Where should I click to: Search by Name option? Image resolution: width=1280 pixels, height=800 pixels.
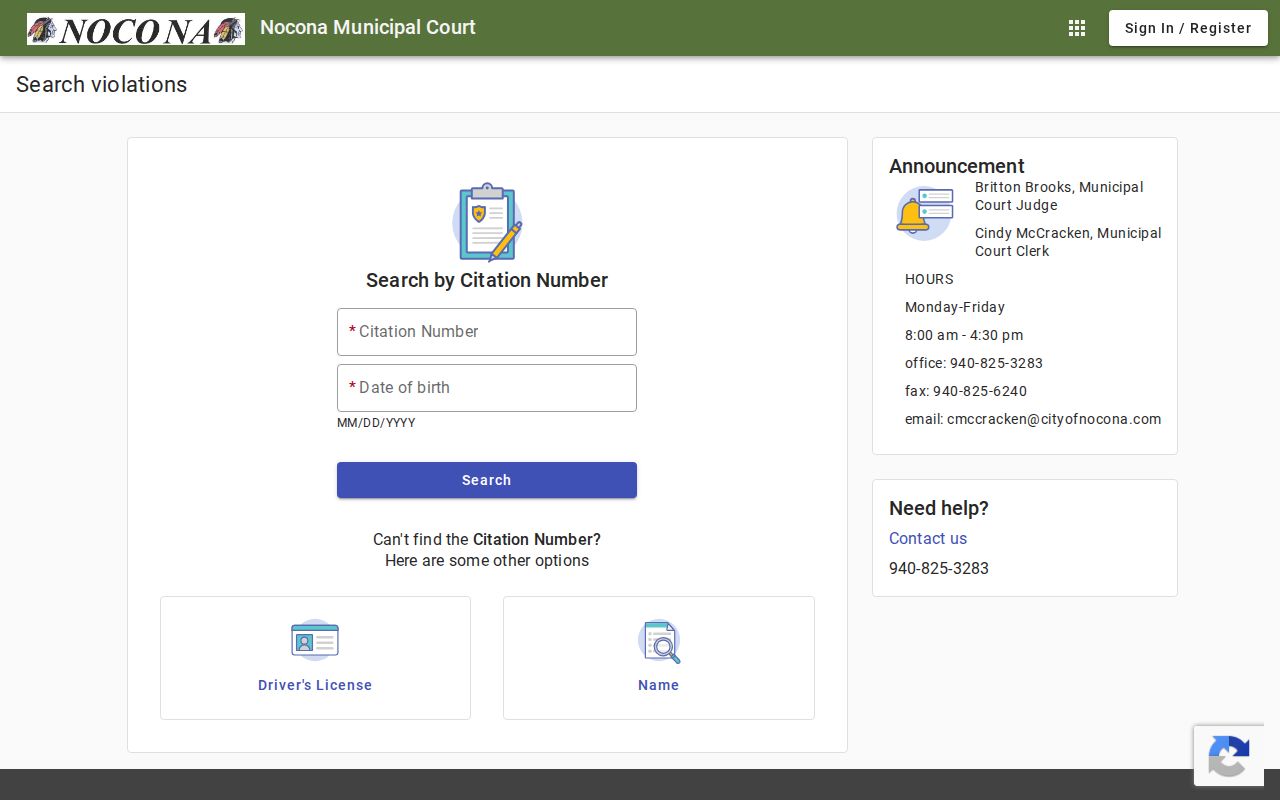659,658
